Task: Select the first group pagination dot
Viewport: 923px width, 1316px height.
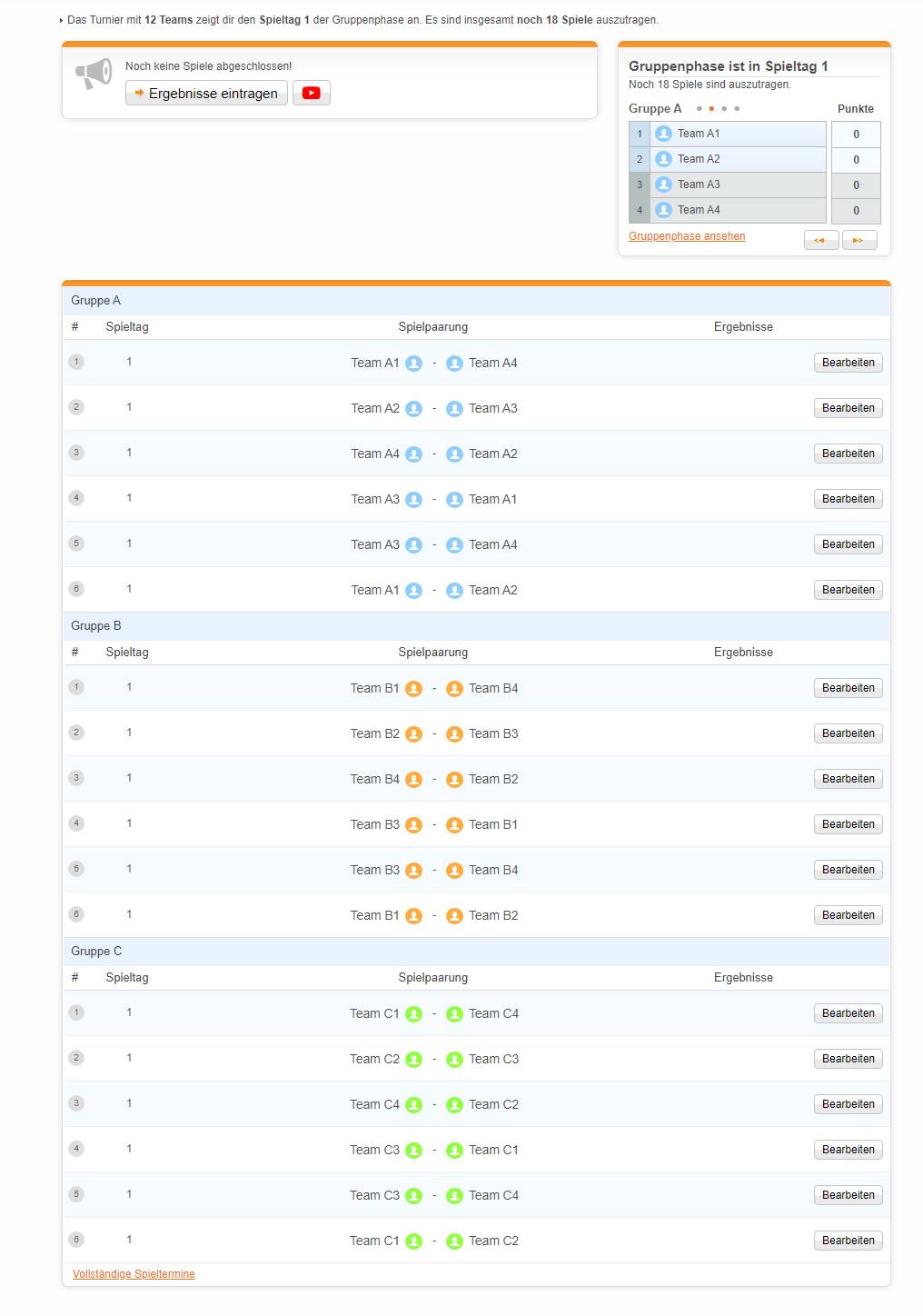Action: (699, 109)
